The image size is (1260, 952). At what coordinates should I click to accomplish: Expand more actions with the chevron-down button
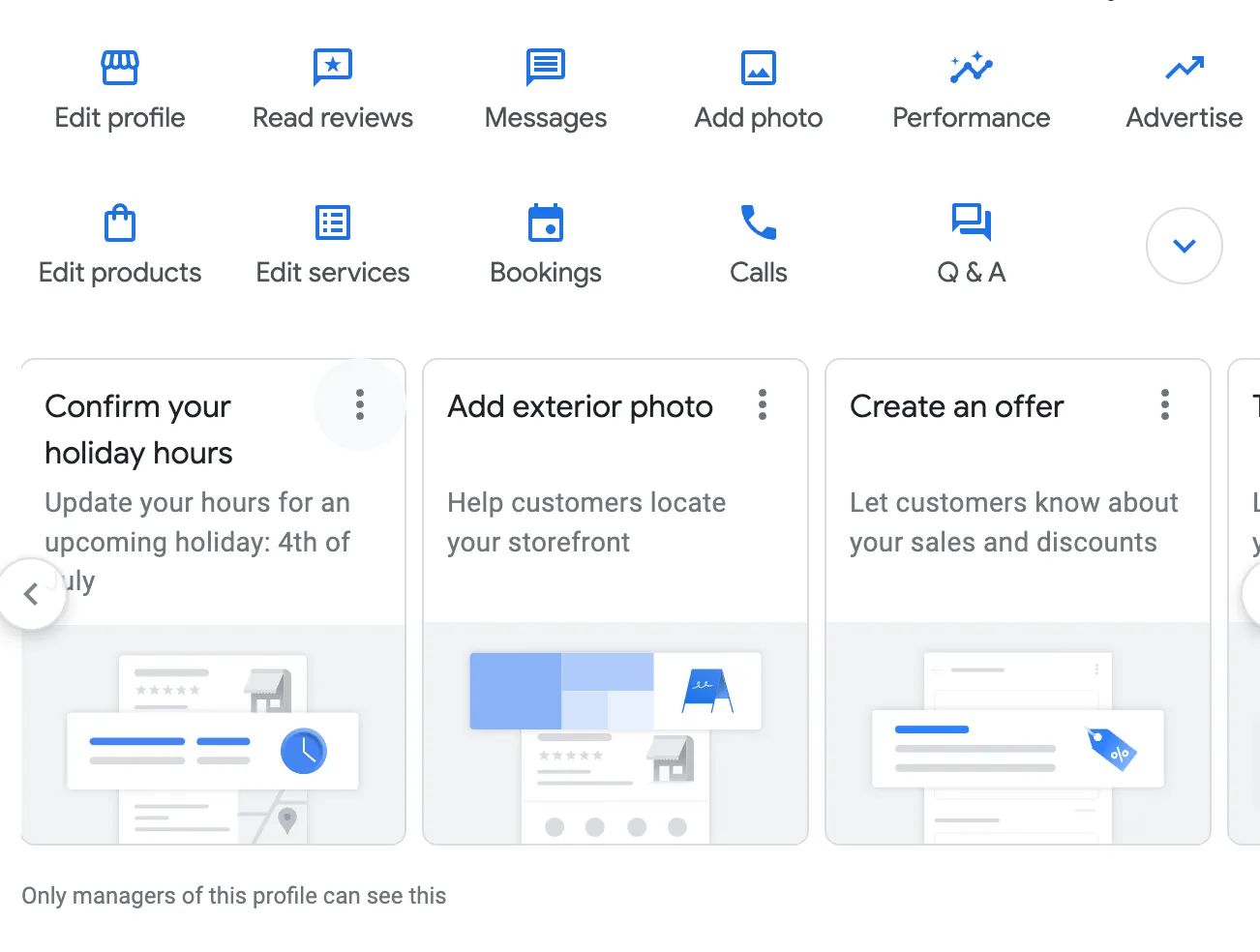pyautogui.click(x=1185, y=246)
